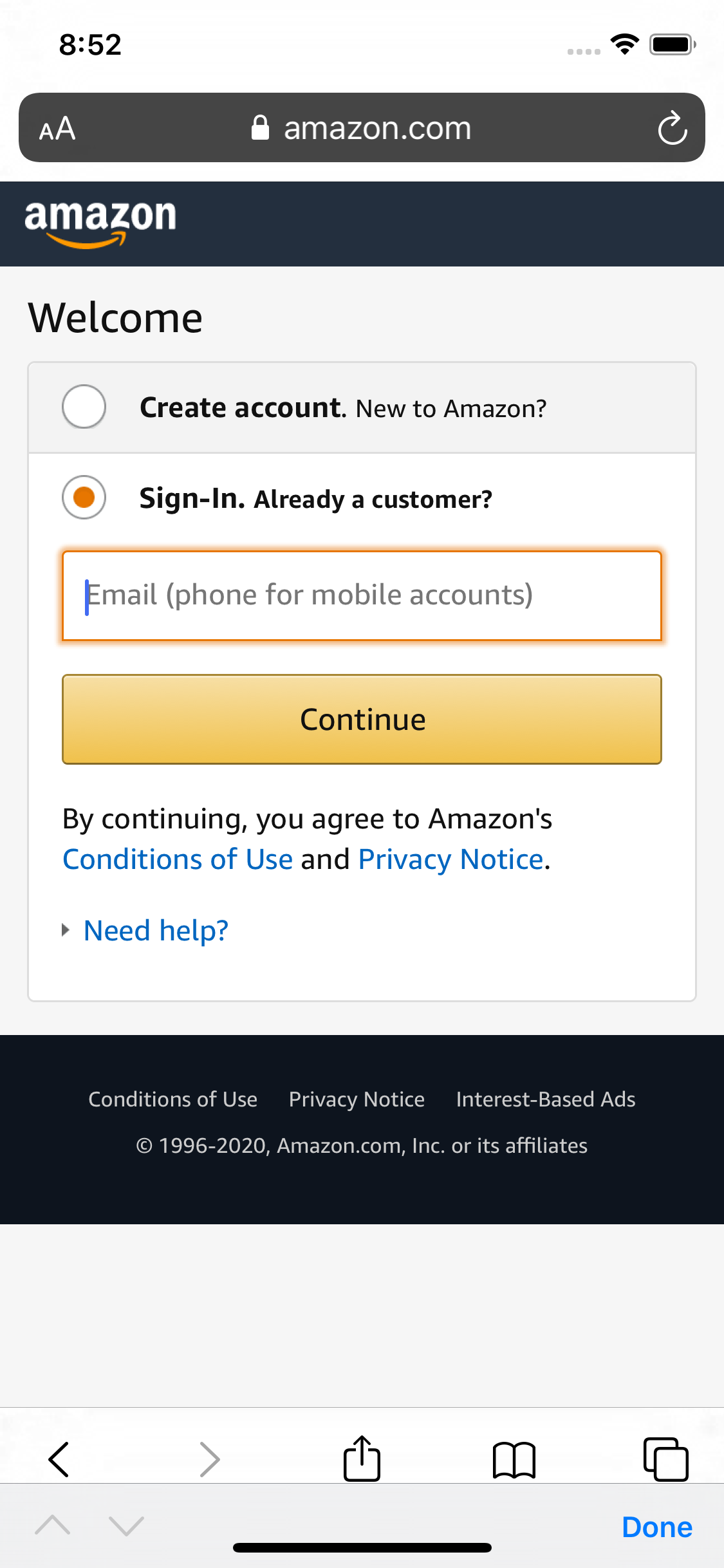Select the Sign-In radio option

pos(83,498)
